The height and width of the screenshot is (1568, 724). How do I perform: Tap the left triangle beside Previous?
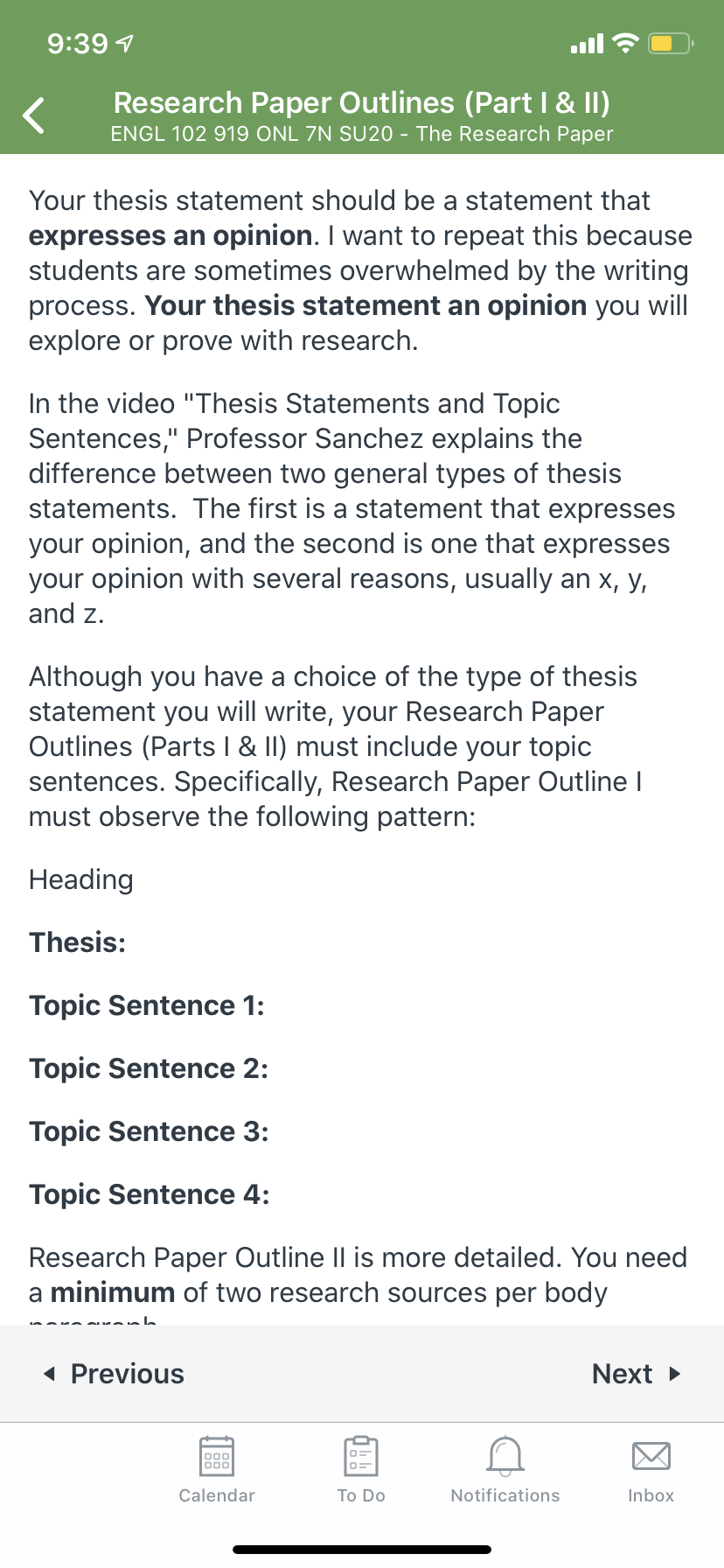pos(49,1374)
